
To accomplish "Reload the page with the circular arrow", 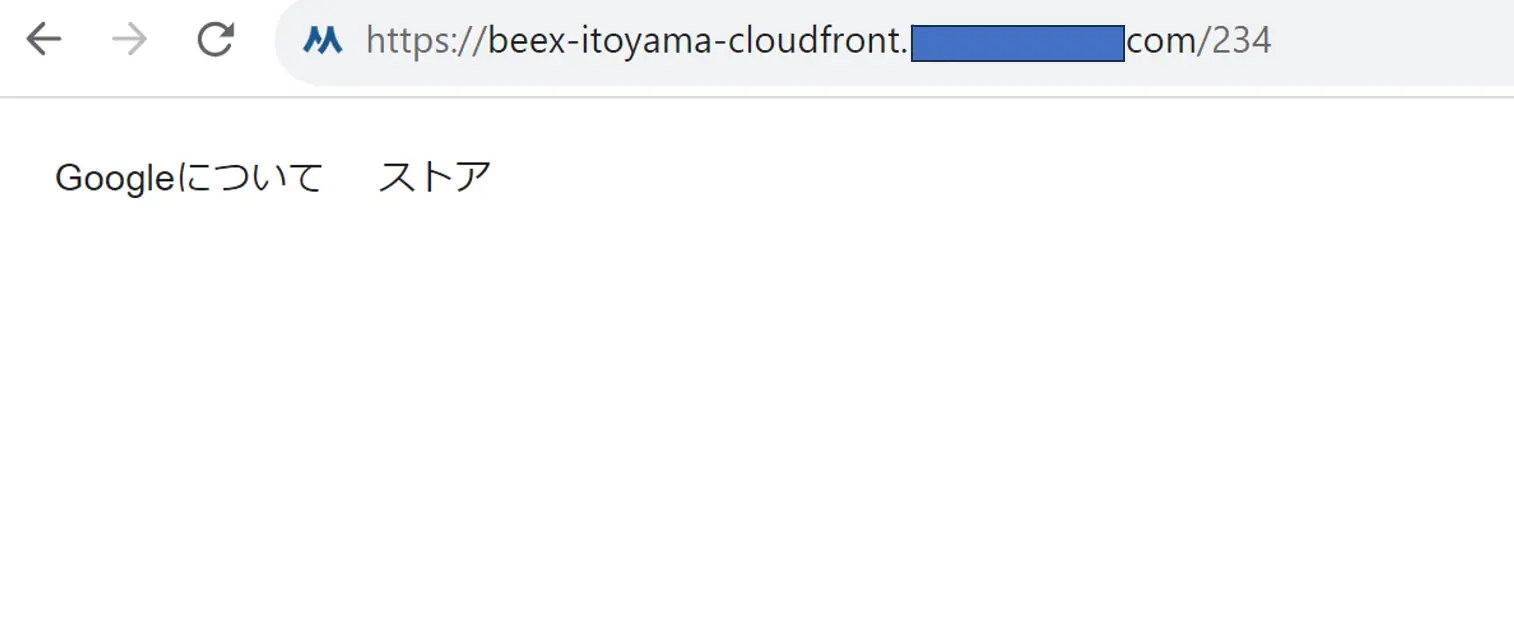I will click(x=215, y=40).
